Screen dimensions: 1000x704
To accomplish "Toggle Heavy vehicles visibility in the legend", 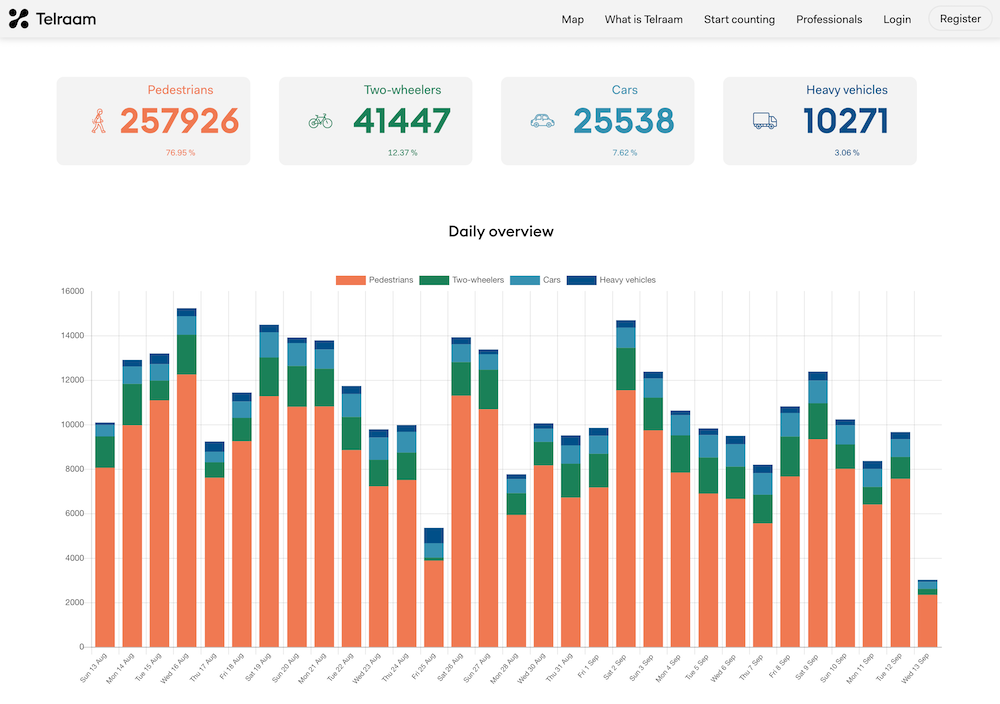I will pos(626,280).
